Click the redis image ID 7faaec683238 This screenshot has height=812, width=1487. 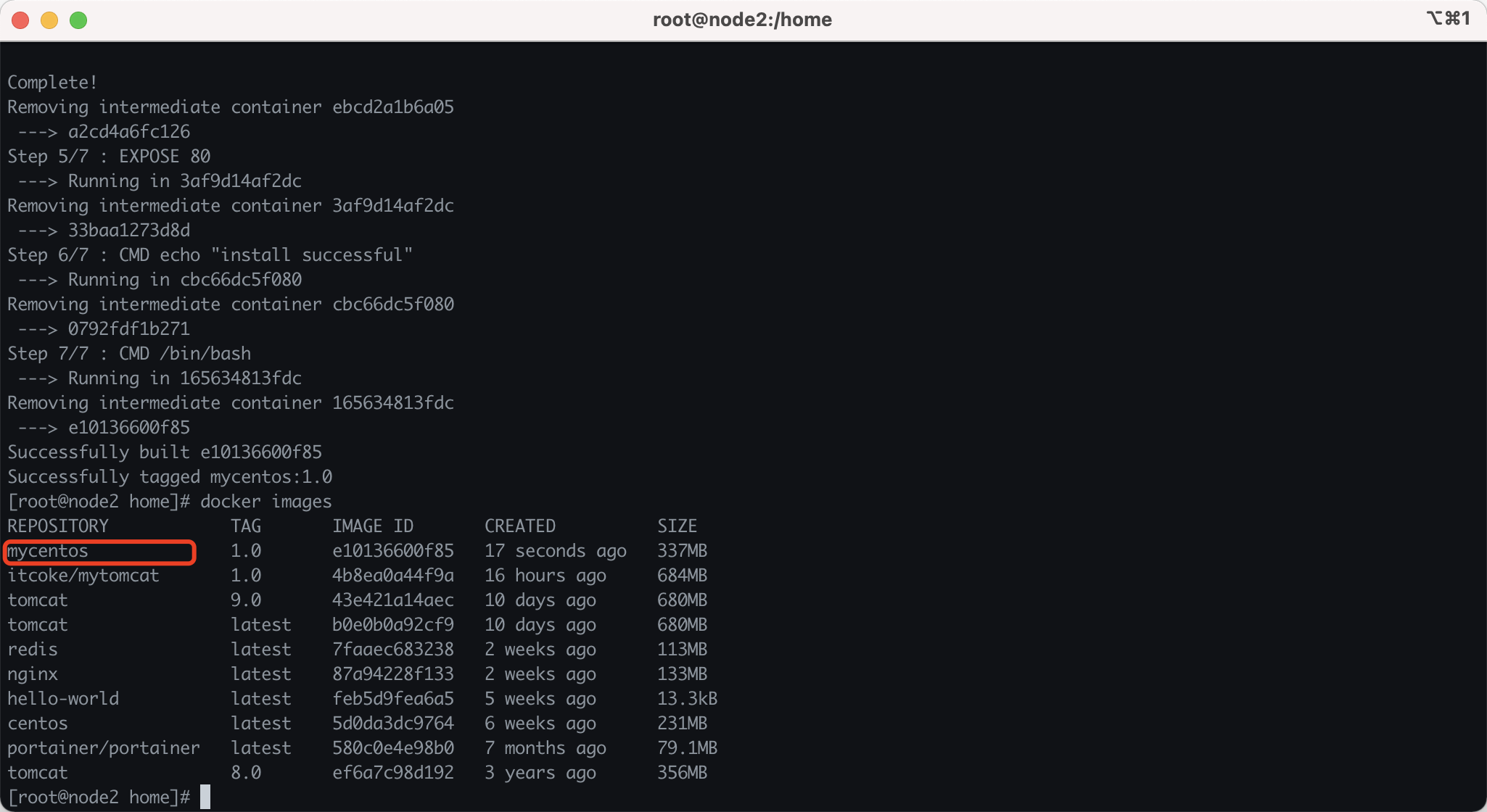392,650
